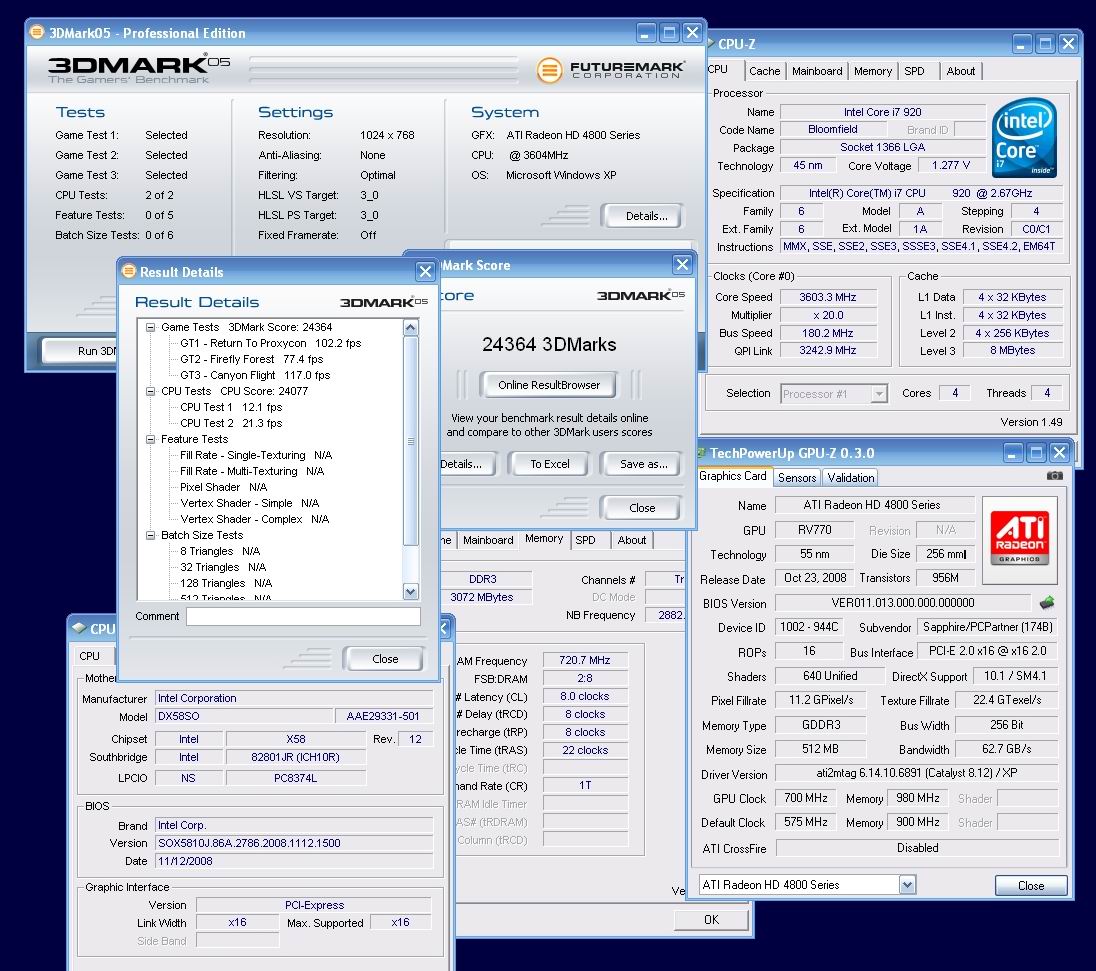Click GPU-Z camera screenshot icon
The width and height of the screenshot is (1096, 971).
coord(1054,475)
